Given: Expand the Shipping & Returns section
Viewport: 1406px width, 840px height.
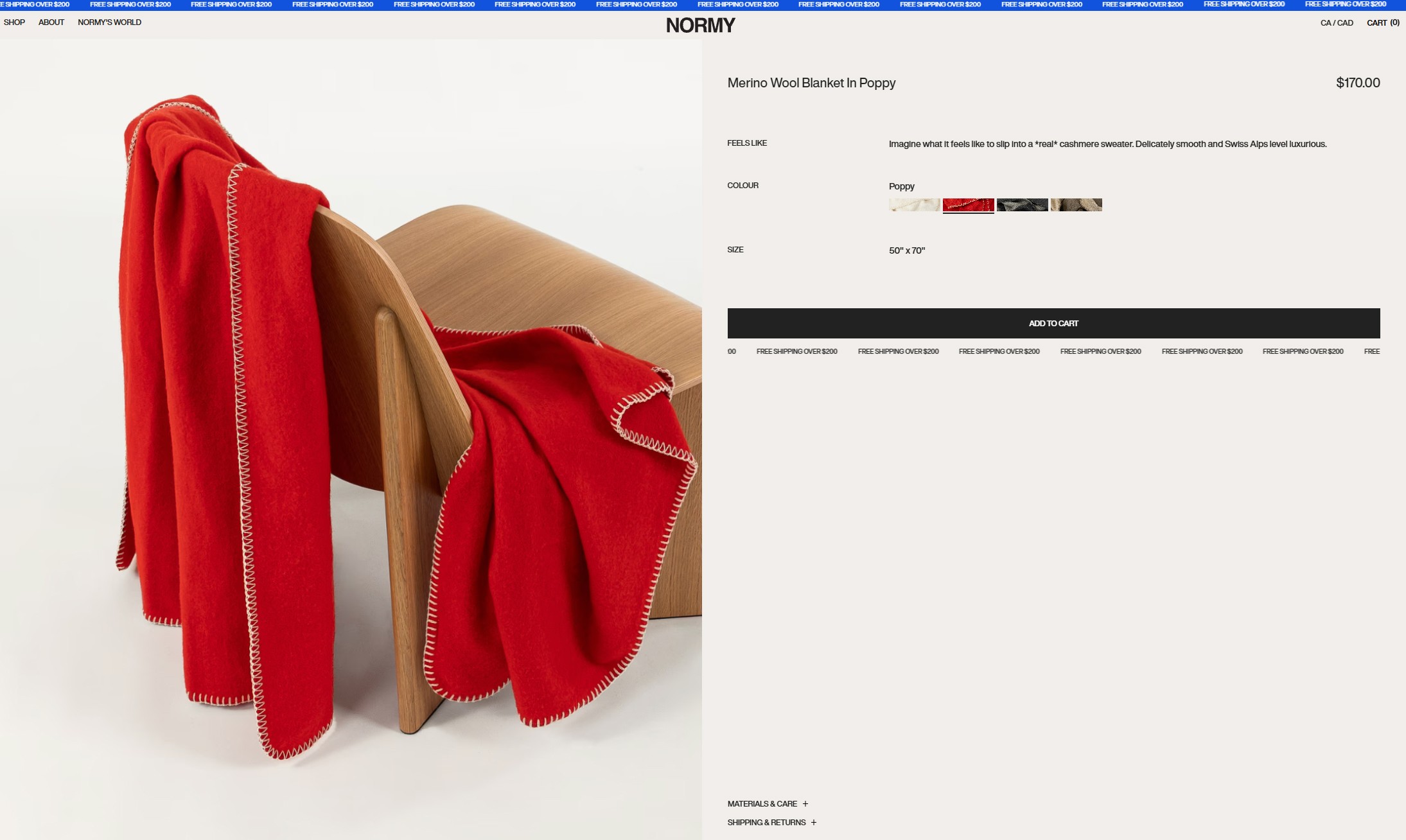Looking at the screenshot, I should (x=771, y=823).
